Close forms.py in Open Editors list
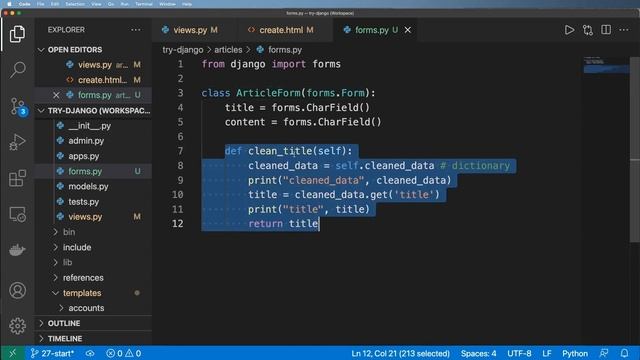 pyautogui.click(x=56, y=95)
